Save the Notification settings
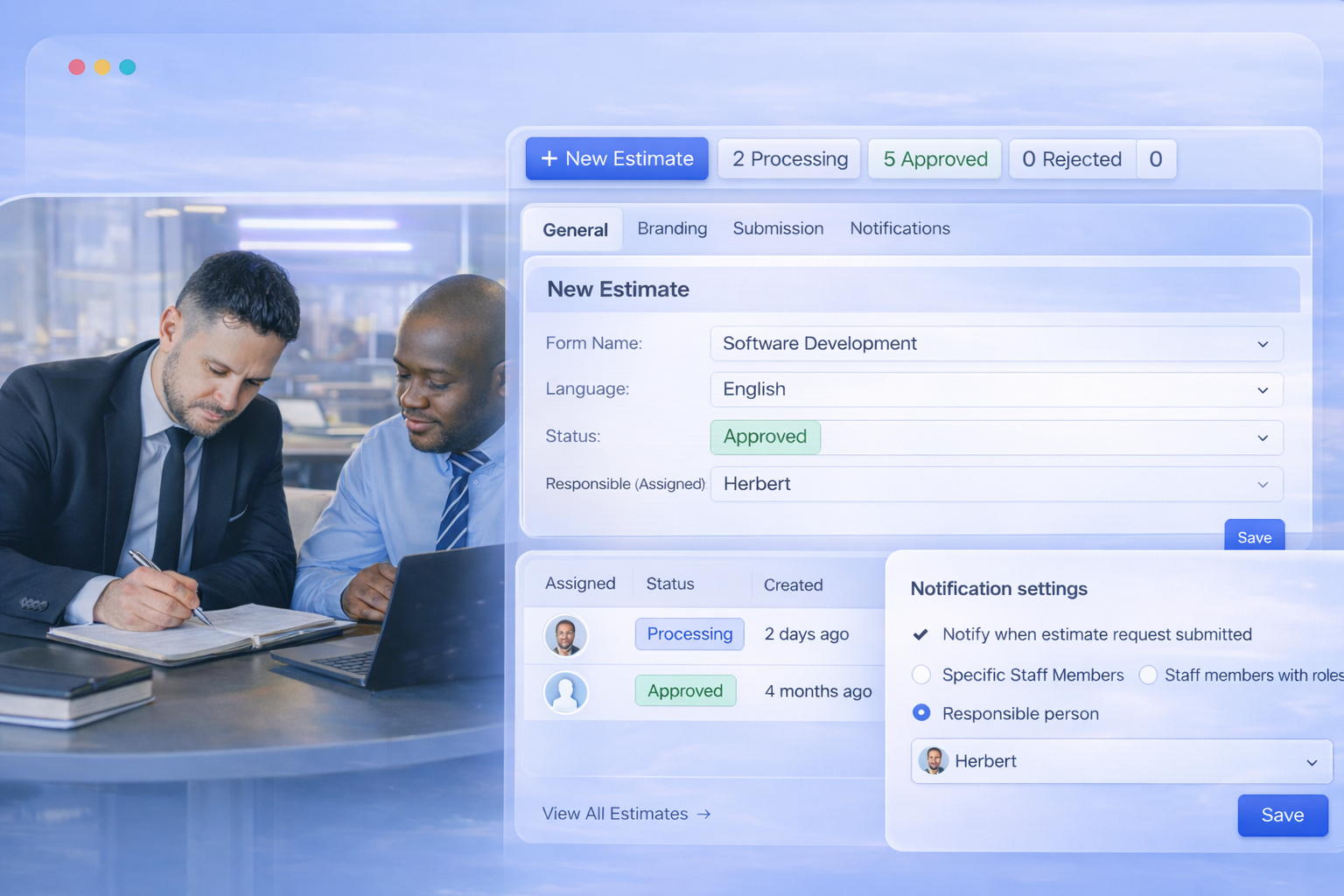 (x=1283, y=815)
